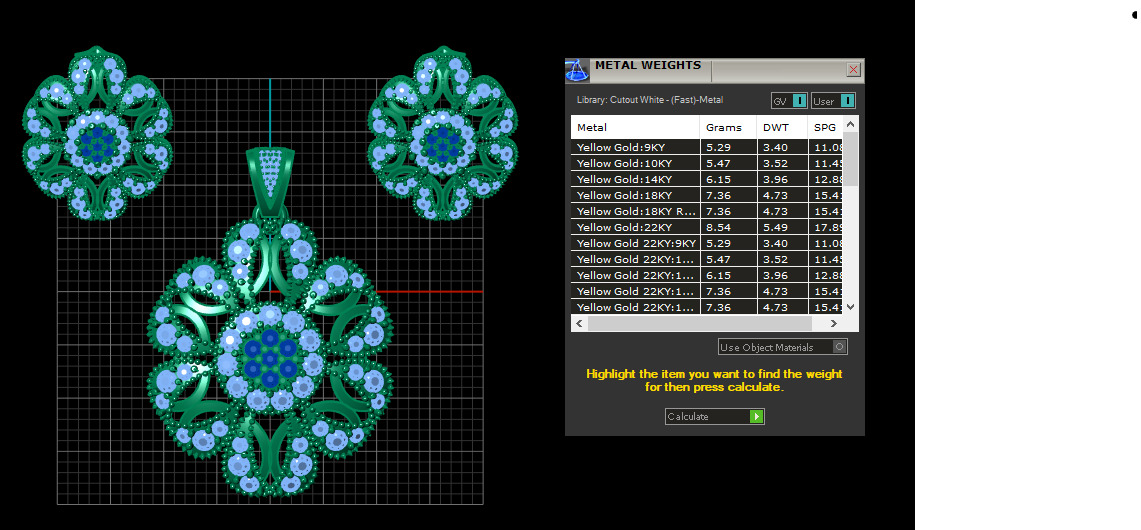Click the Library: Cutout White label
Viewport: 1141px width, 530px height.
650,100
